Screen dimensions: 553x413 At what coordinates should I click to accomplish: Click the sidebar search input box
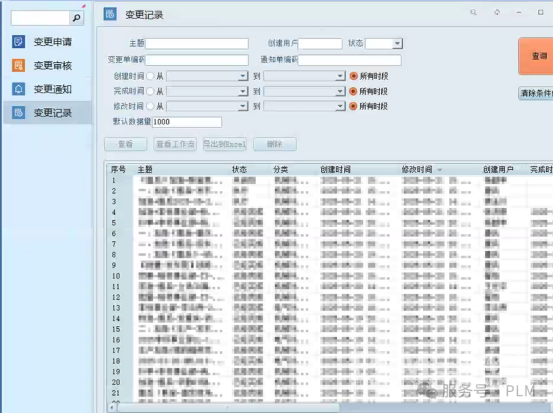click(x=41, y=18)
